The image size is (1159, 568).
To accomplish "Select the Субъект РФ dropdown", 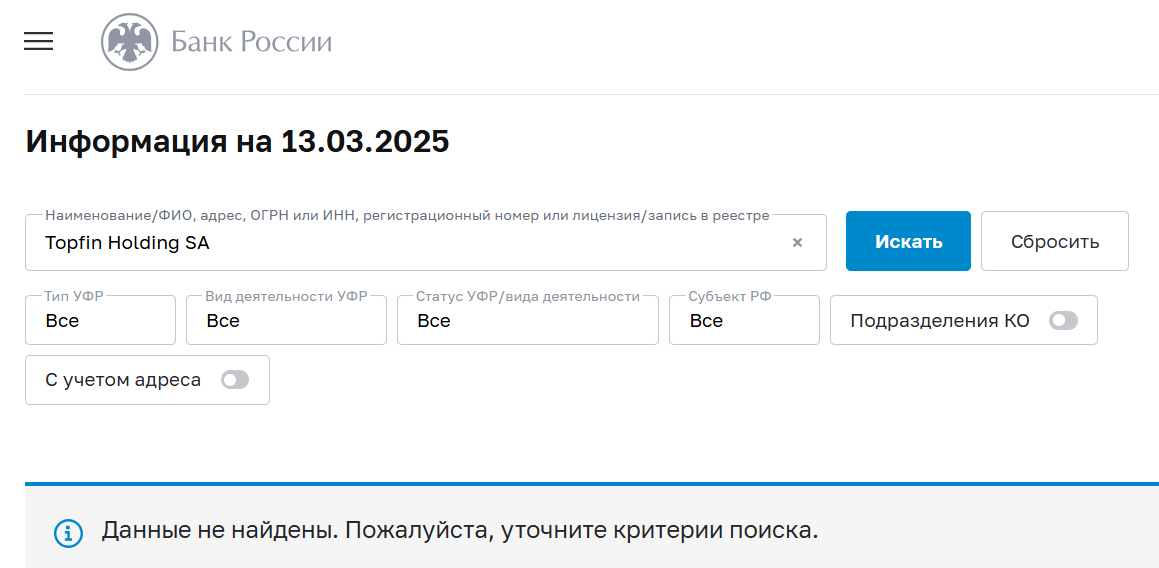I will point(744,320).
